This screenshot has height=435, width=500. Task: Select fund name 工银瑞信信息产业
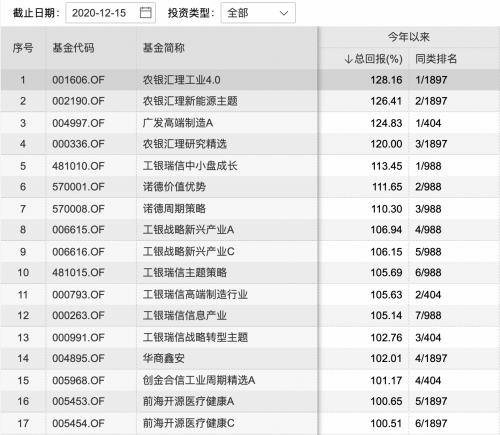click(185, 316)
